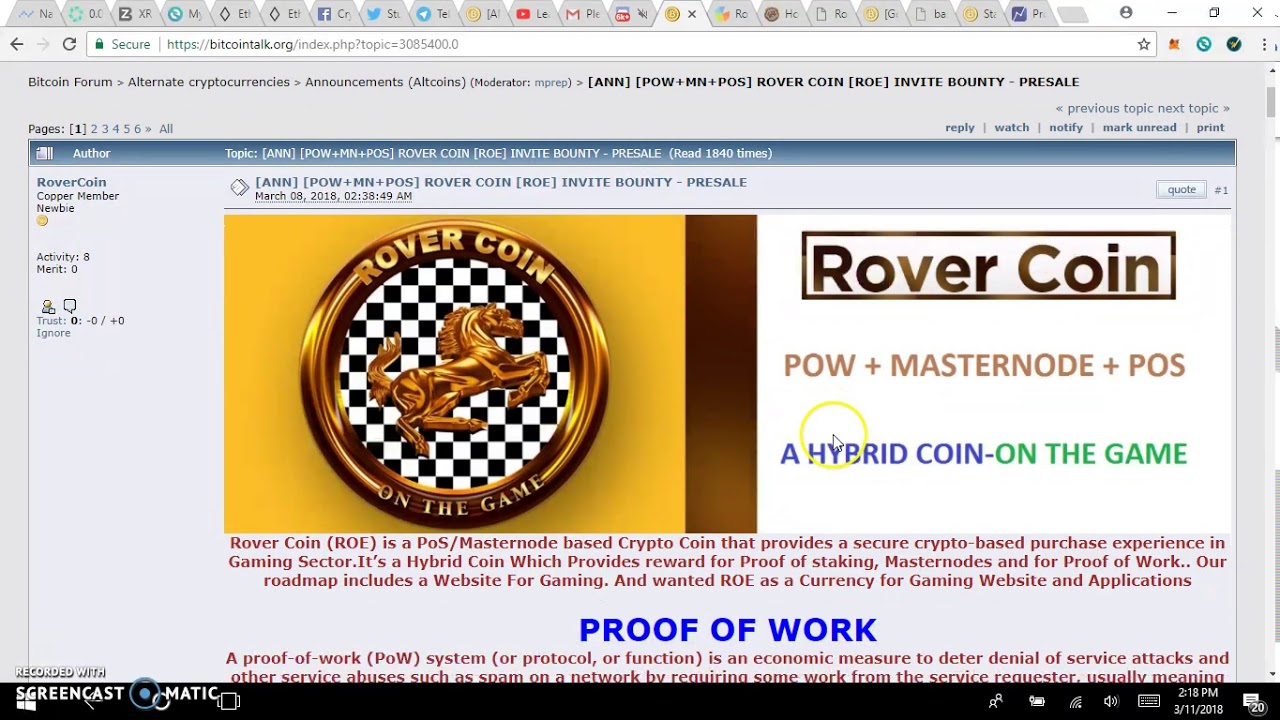Viewport: 1280px width, 720px height.
Task: Switch to the Telegram Tel tab
Action: click(435, 14)
